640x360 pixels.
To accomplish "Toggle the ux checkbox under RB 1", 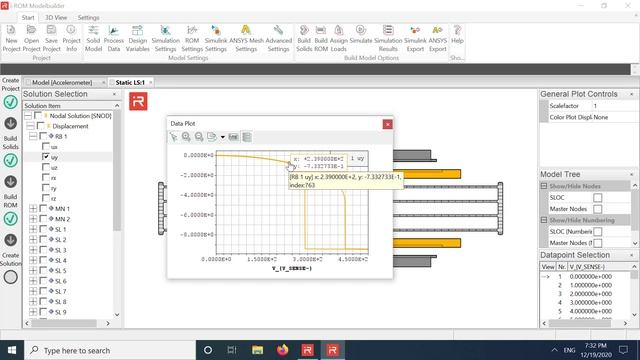I will (46, 147).
